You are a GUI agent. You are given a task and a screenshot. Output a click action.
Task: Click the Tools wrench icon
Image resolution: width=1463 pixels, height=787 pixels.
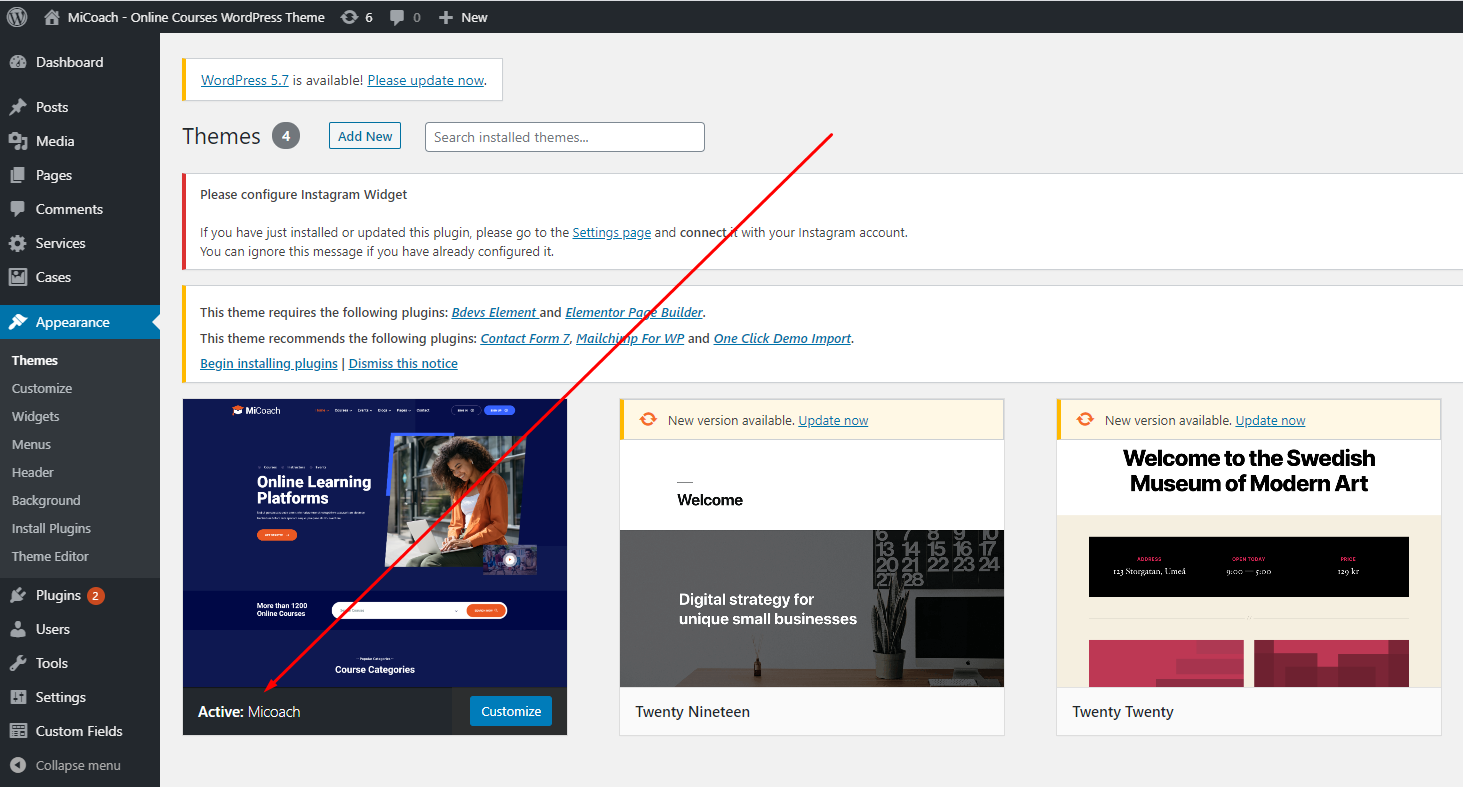point(18,663)
